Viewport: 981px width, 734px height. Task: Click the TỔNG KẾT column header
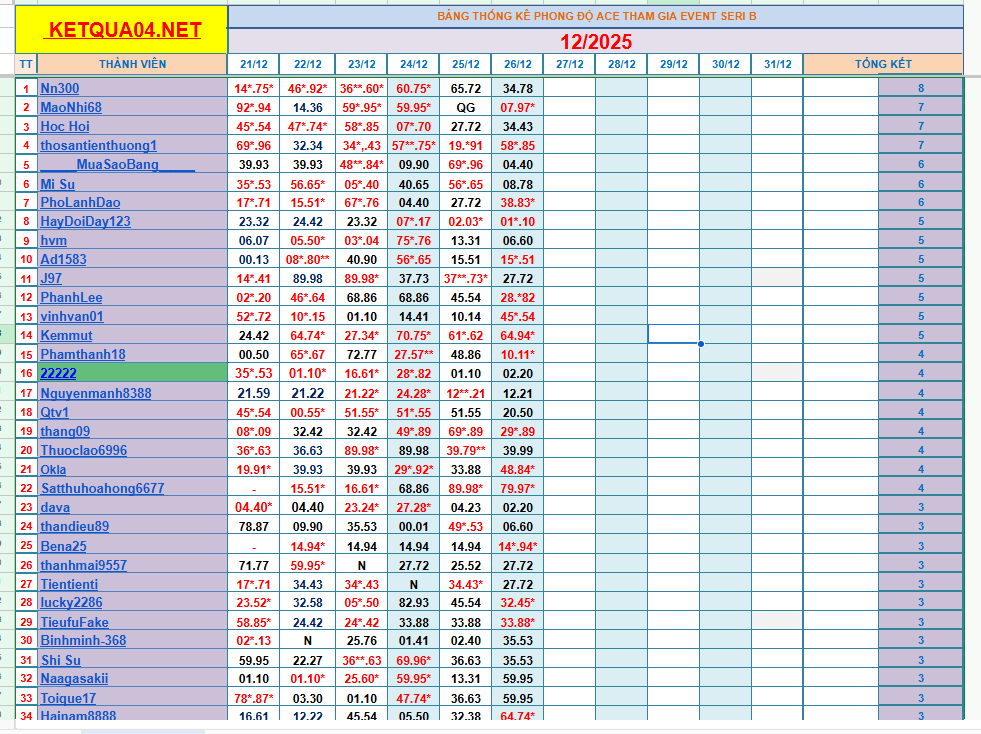tap(882, 64)
